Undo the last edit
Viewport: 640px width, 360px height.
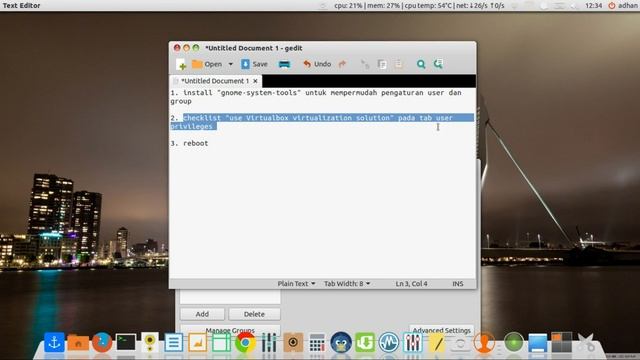[317, 64]
